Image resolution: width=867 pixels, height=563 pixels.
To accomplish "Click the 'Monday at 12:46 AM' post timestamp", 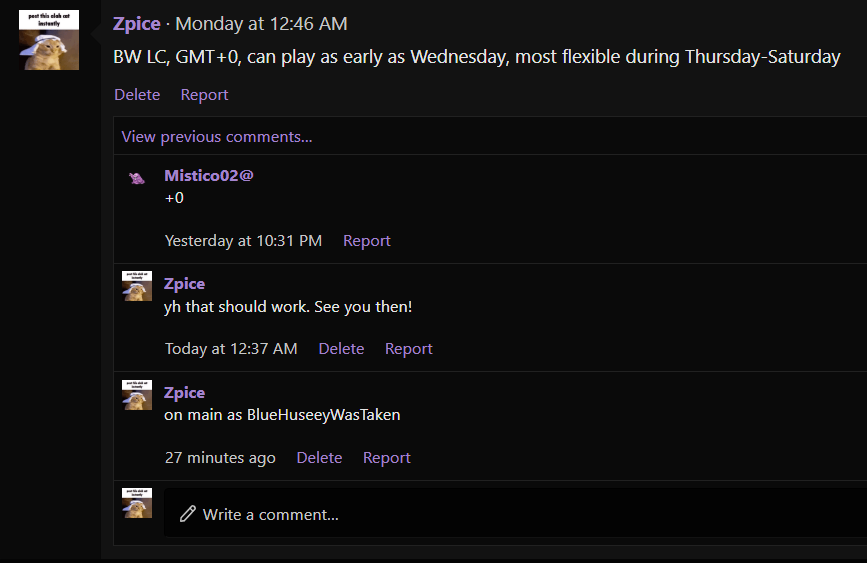I will coord(261,24).
